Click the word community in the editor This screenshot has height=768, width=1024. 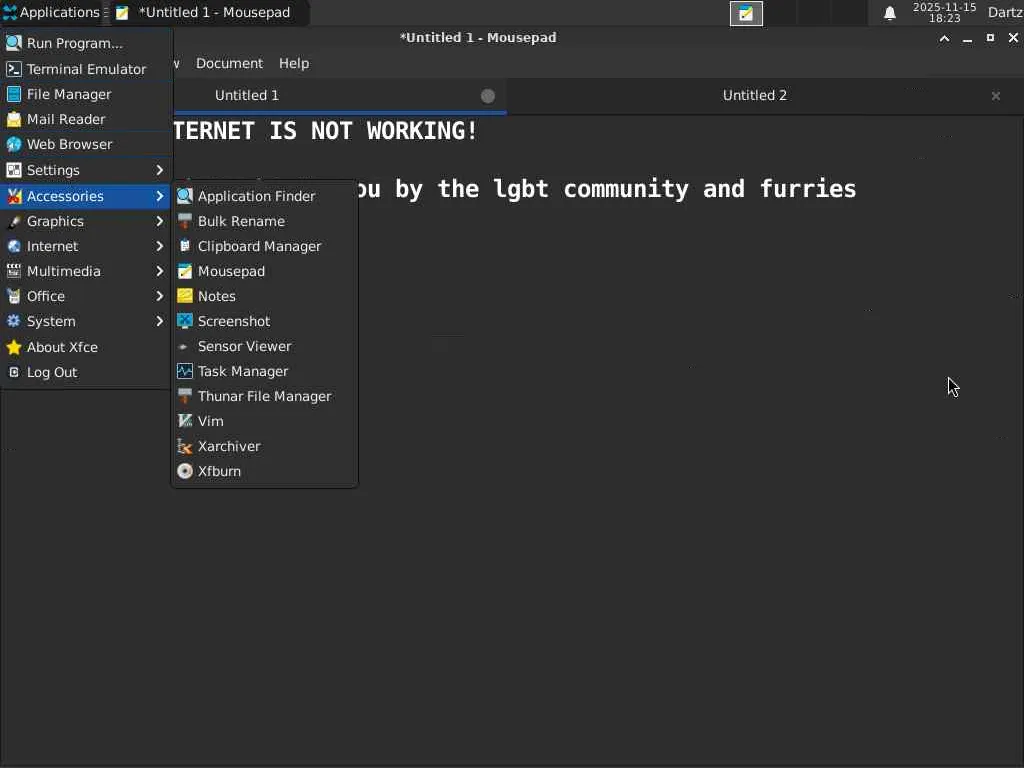pos(626,189)
